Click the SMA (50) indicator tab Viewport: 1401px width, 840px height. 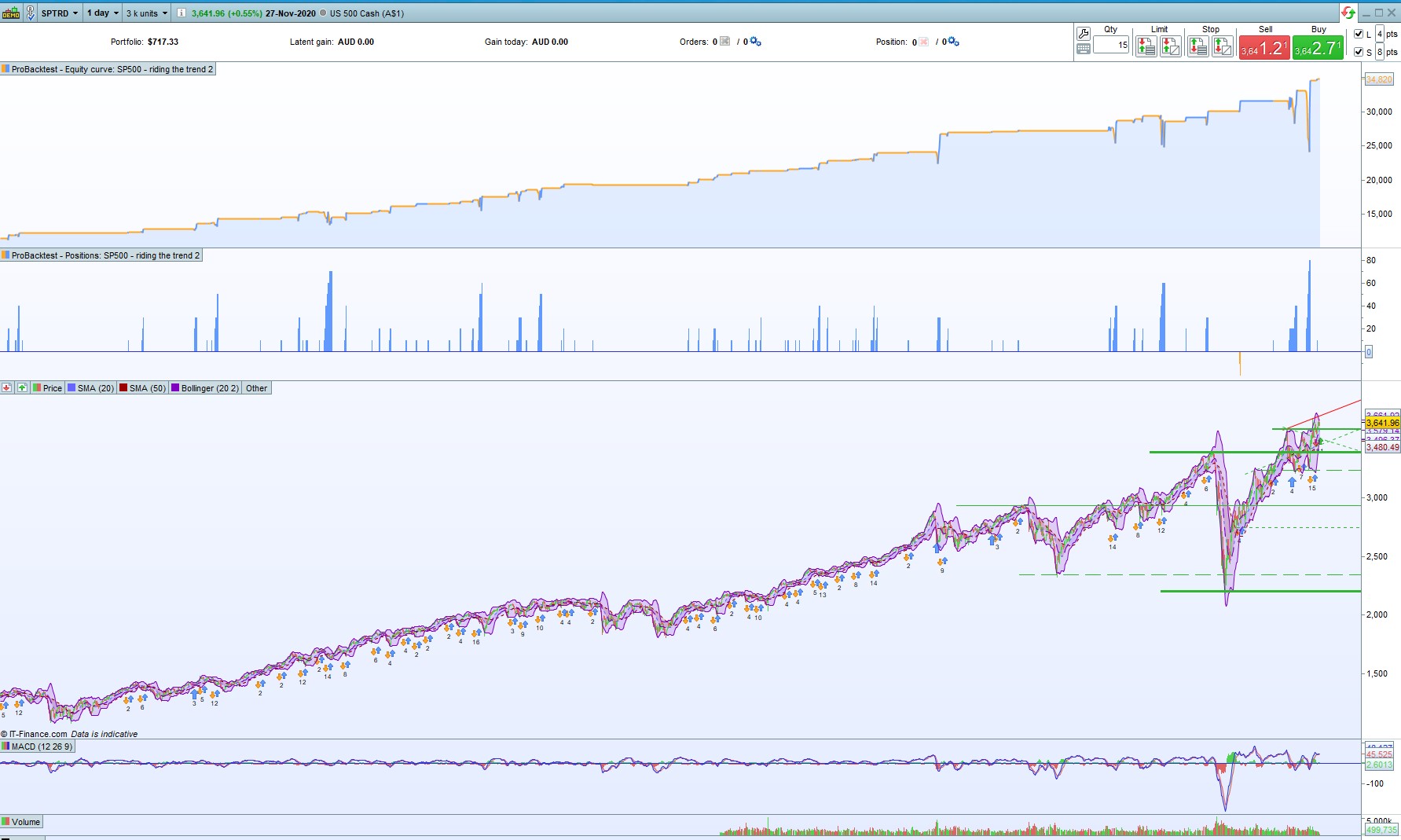point(143,388)
